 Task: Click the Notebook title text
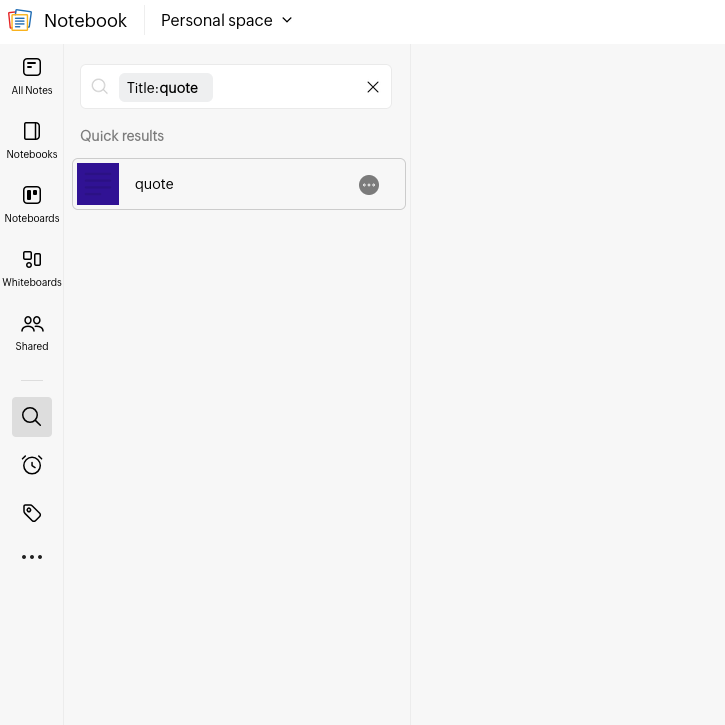(86, 20)
